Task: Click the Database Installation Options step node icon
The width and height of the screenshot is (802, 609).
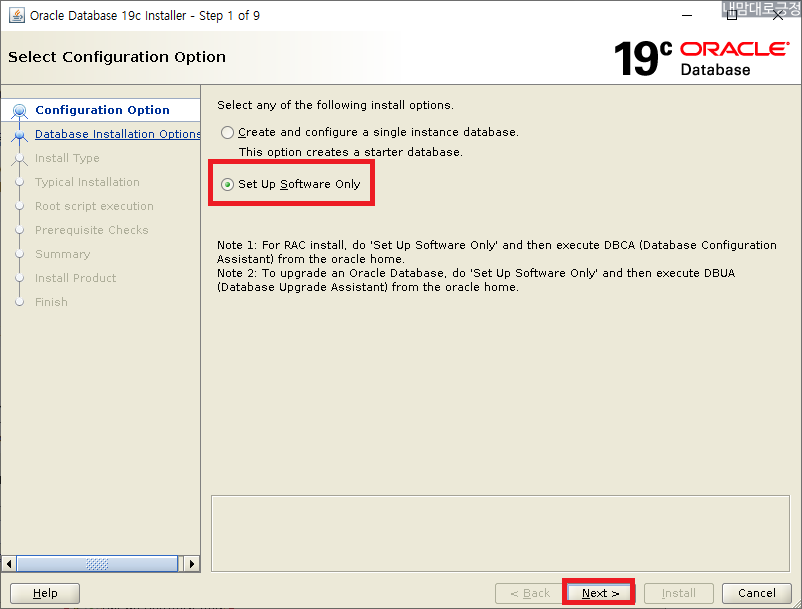Action: coord(19,135)
